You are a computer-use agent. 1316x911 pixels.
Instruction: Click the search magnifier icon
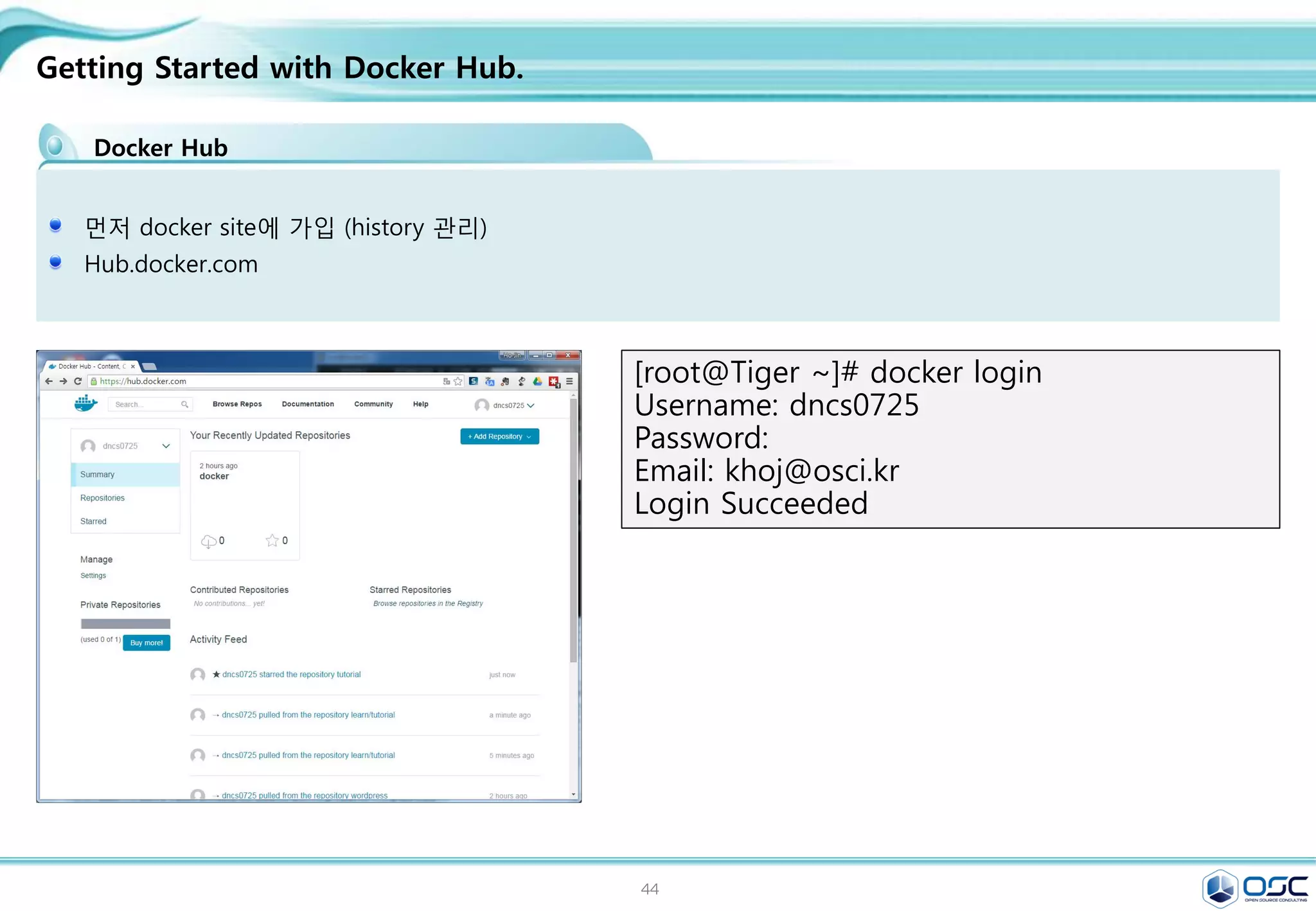(x=184, y=404)
